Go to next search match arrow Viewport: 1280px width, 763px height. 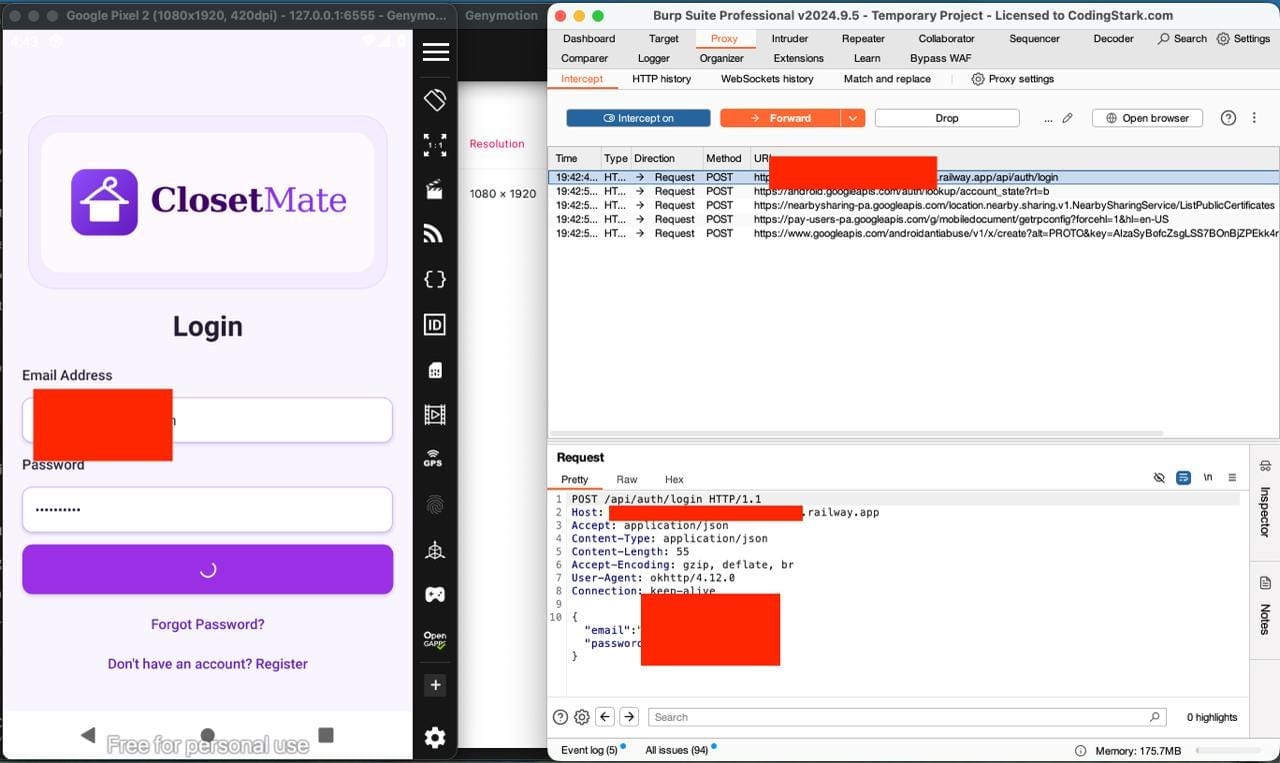point(629,717)
